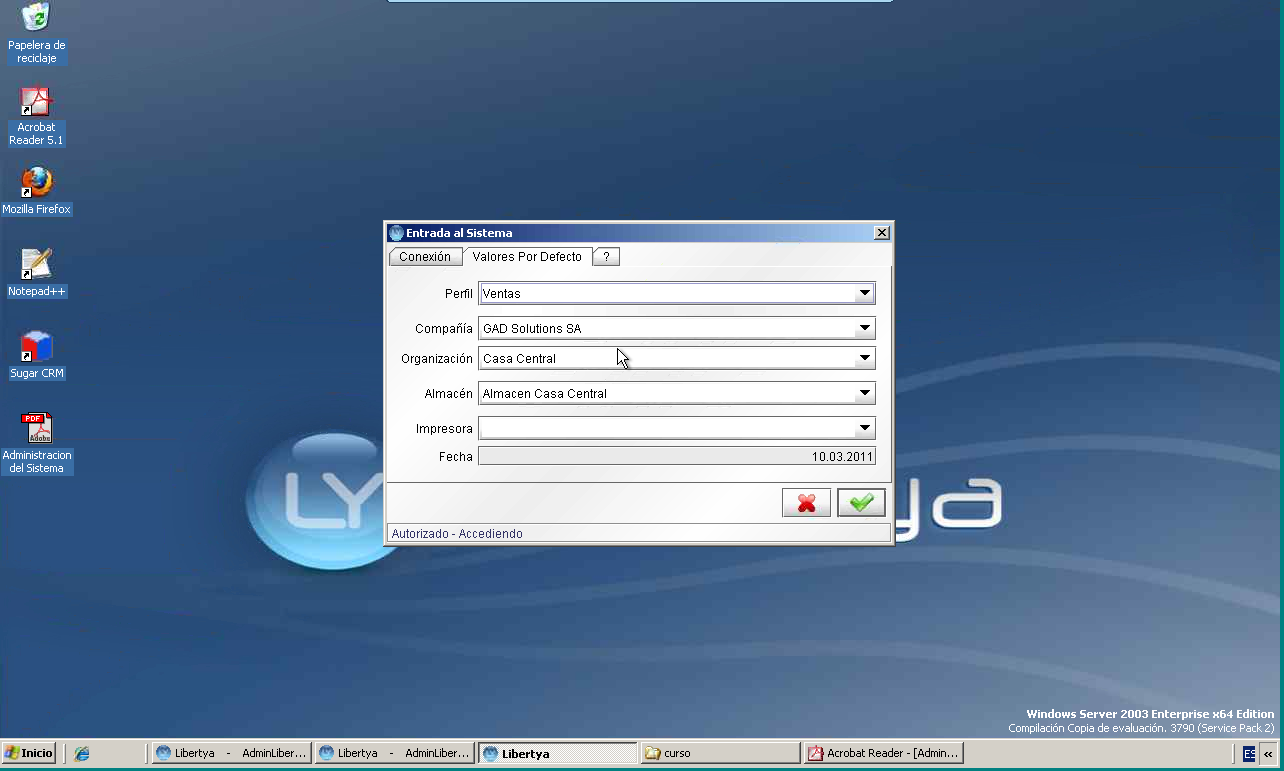Click the ES language indicator in tray
The height and width of the screenshot is (771, 1284).
[1249, 753]
